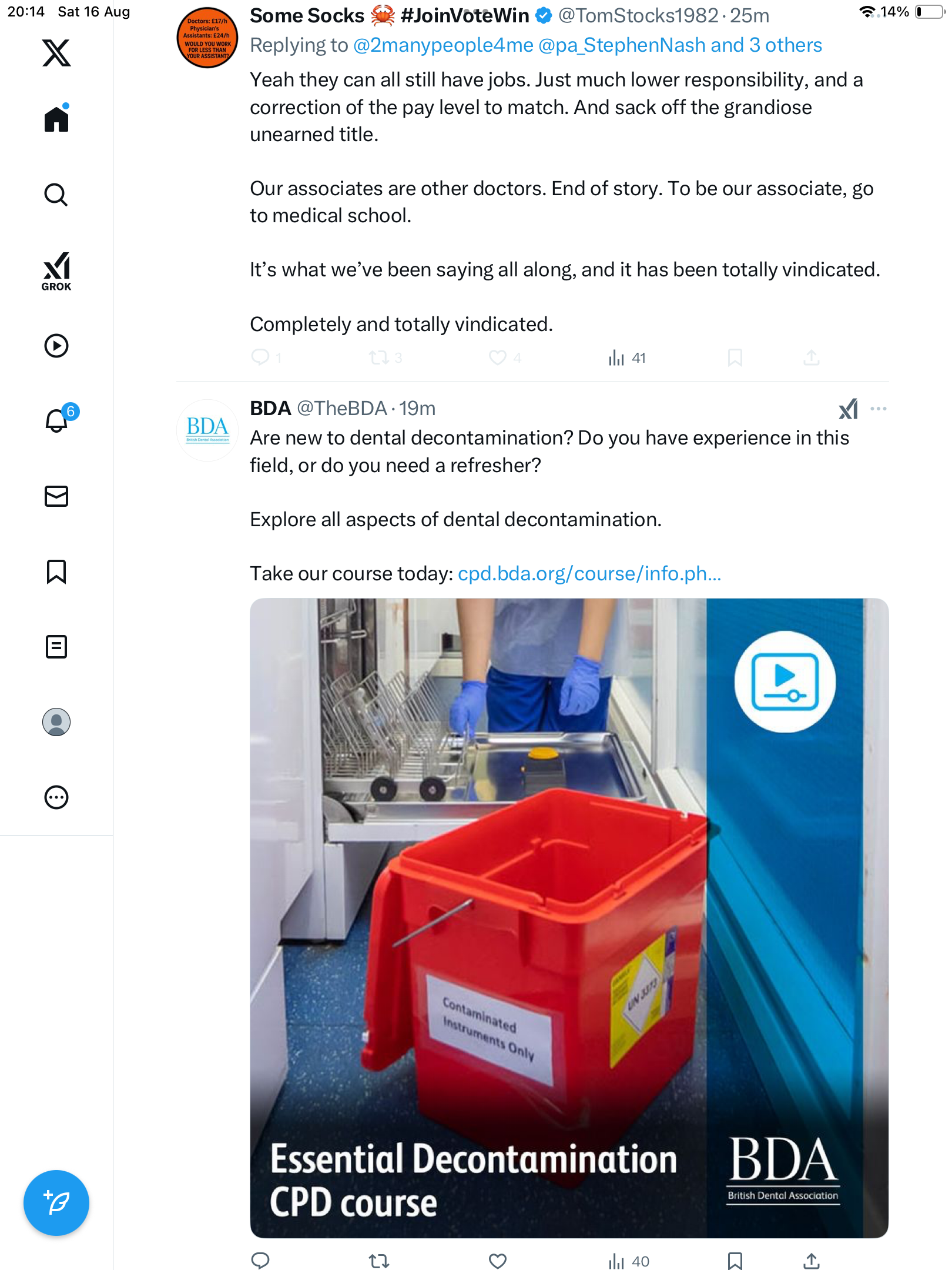Open Lists icon in sidebar
952x1270 pixels.
click(56, 647)
